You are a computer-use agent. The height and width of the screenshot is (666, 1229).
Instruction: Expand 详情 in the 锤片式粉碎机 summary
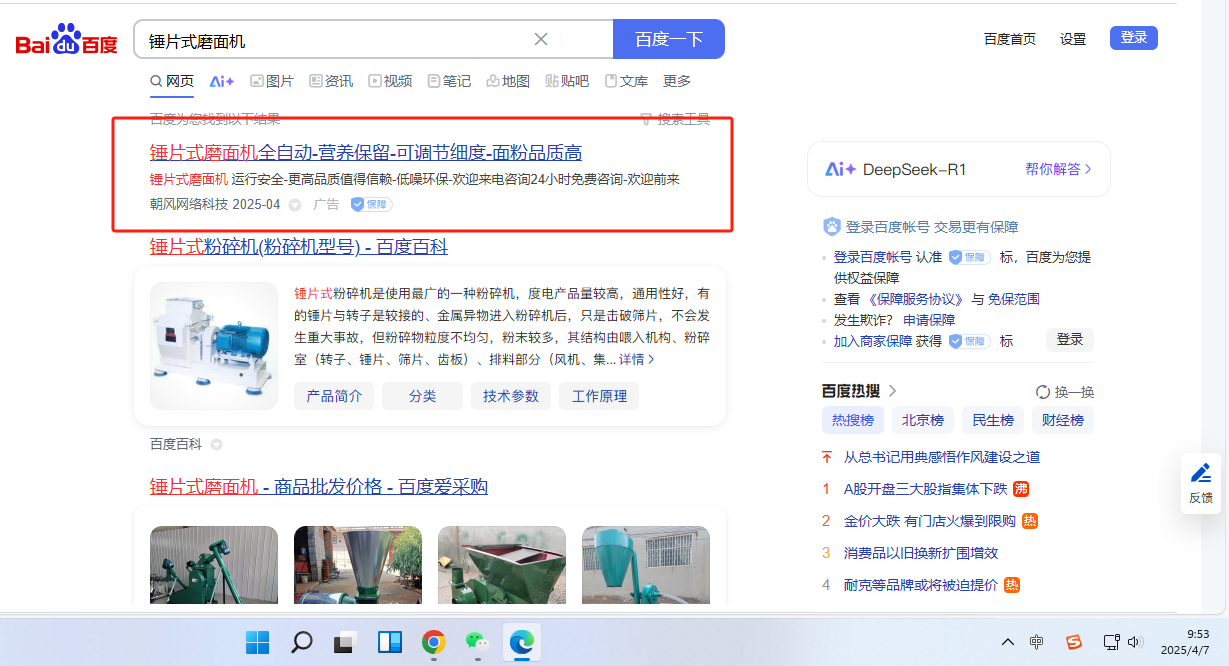click(x=637, y=359)
